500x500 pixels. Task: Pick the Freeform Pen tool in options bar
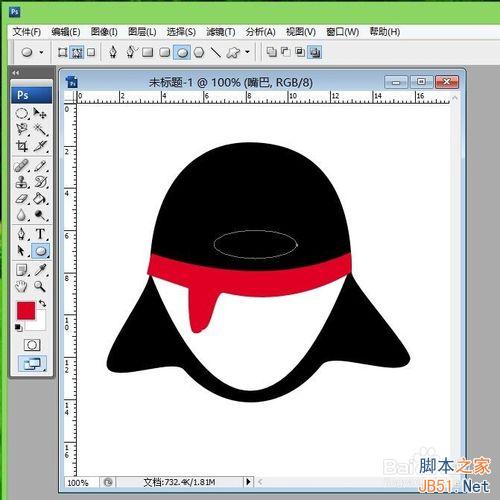[x=131, y=52]
